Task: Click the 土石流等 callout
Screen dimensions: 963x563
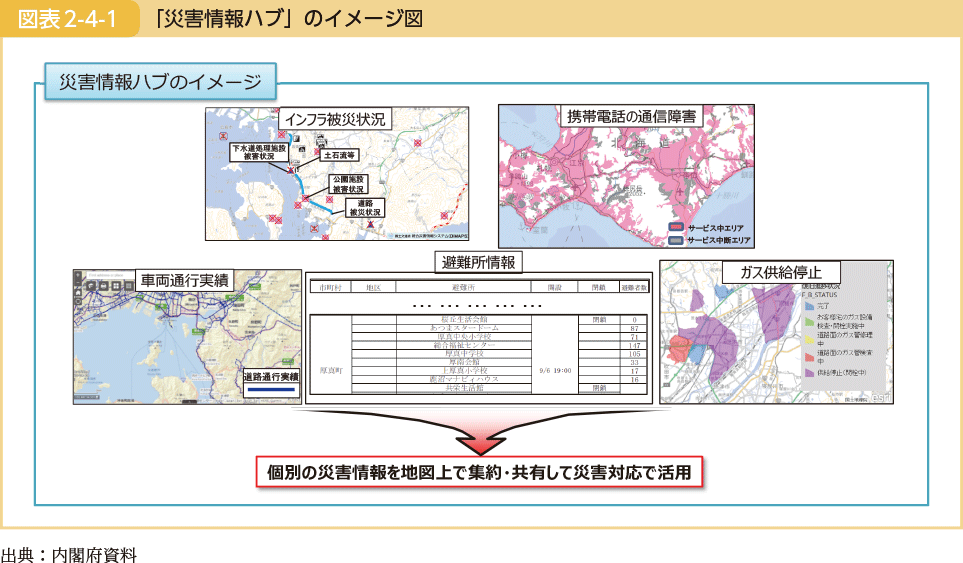Action: pyautogui.click(x=340, y=155)
